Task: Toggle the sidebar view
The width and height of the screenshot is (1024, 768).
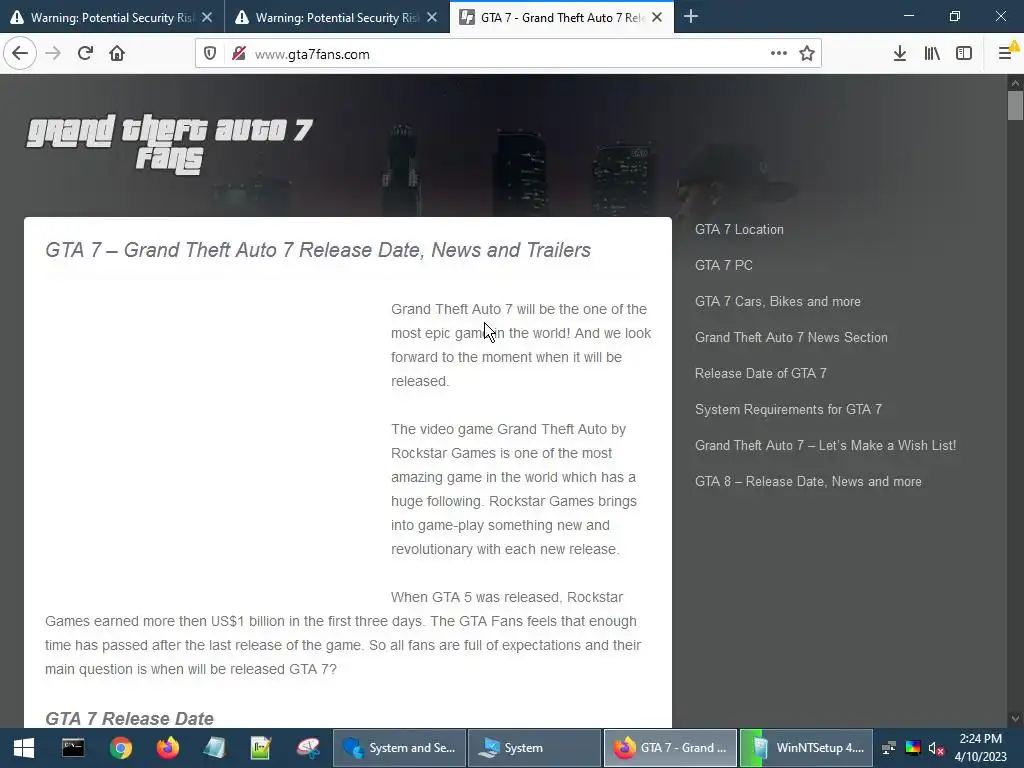Action: 964,54
